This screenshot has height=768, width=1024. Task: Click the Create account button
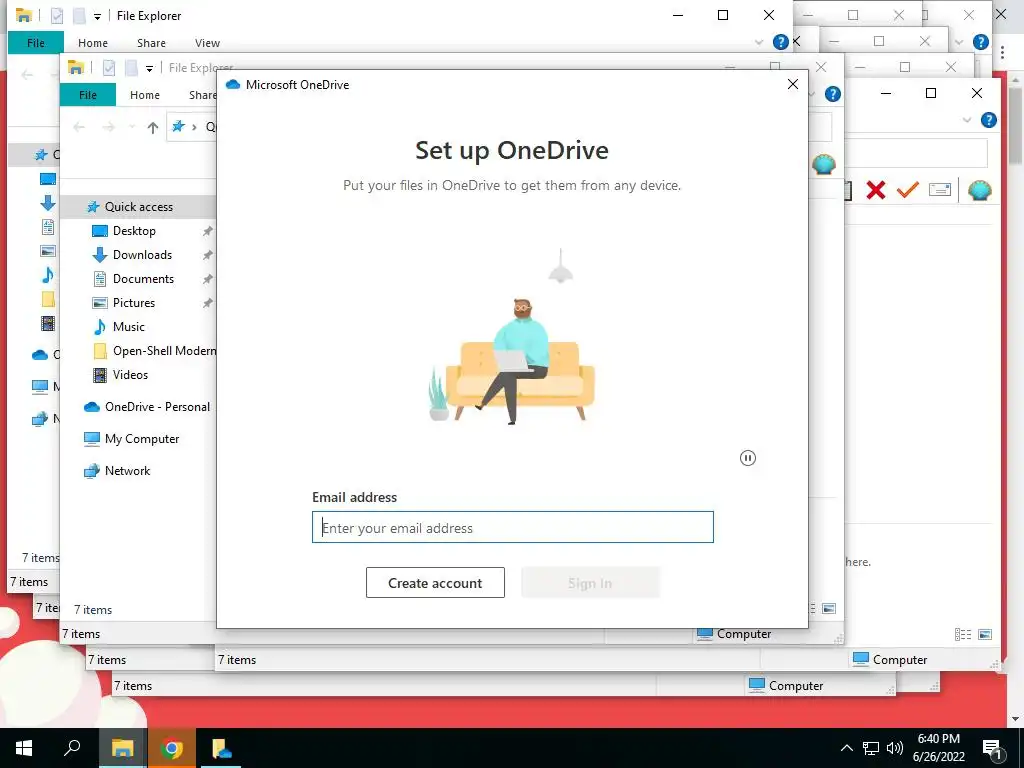pos(435,583)
